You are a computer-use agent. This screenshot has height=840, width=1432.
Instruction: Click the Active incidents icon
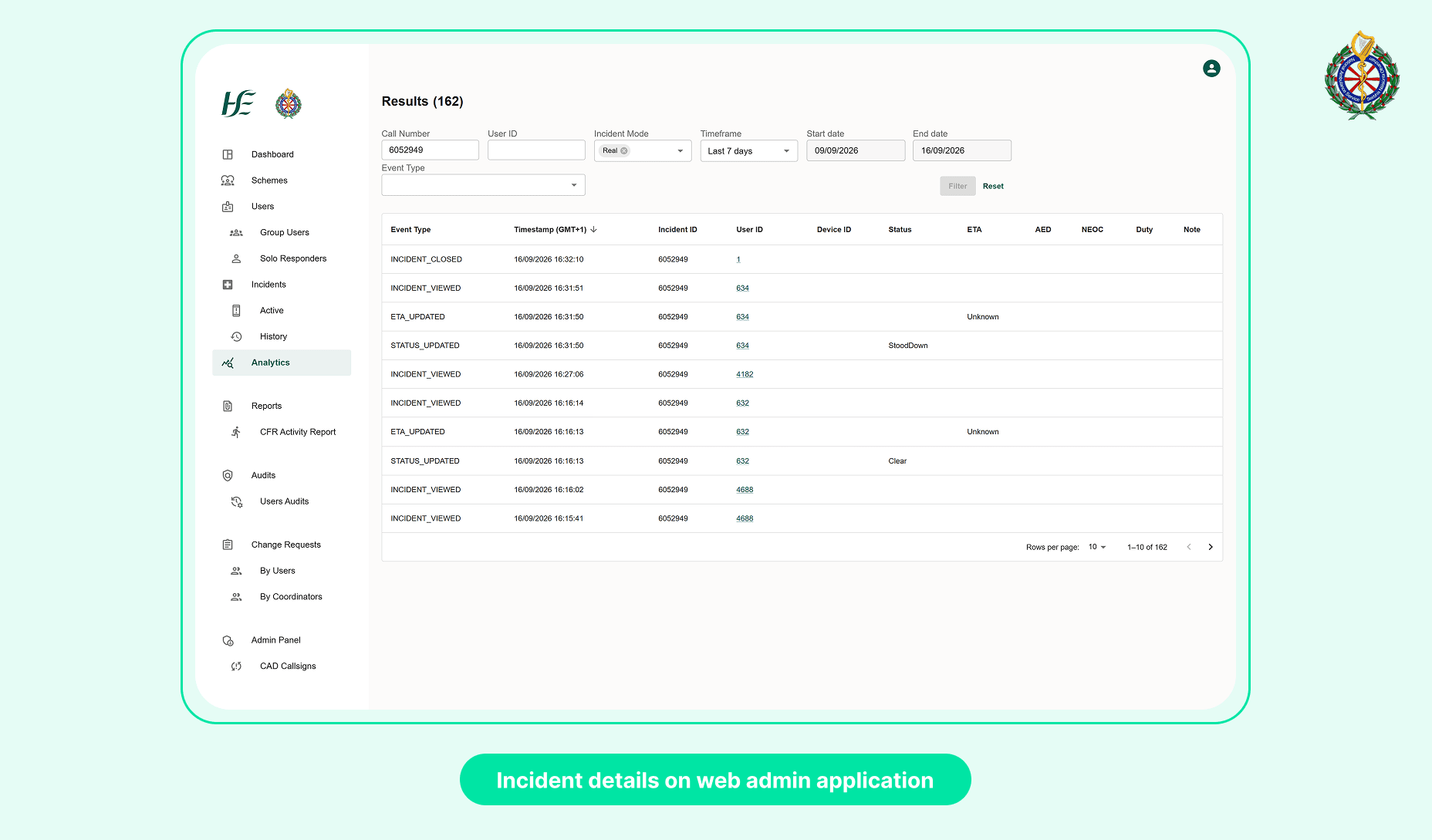[236, 311]
